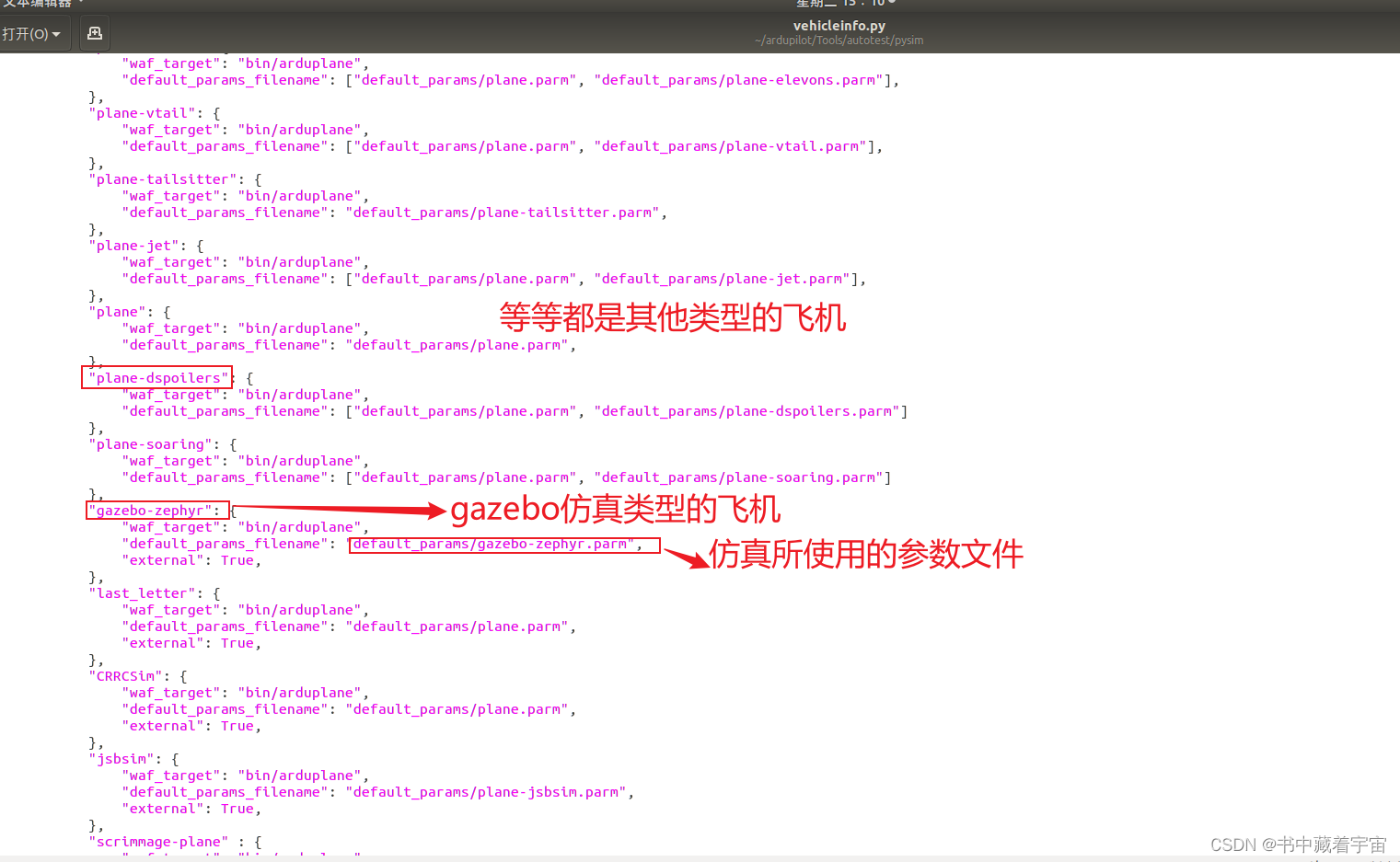Click "external": True under CRRCSim entry

click(x=191, y=726)
